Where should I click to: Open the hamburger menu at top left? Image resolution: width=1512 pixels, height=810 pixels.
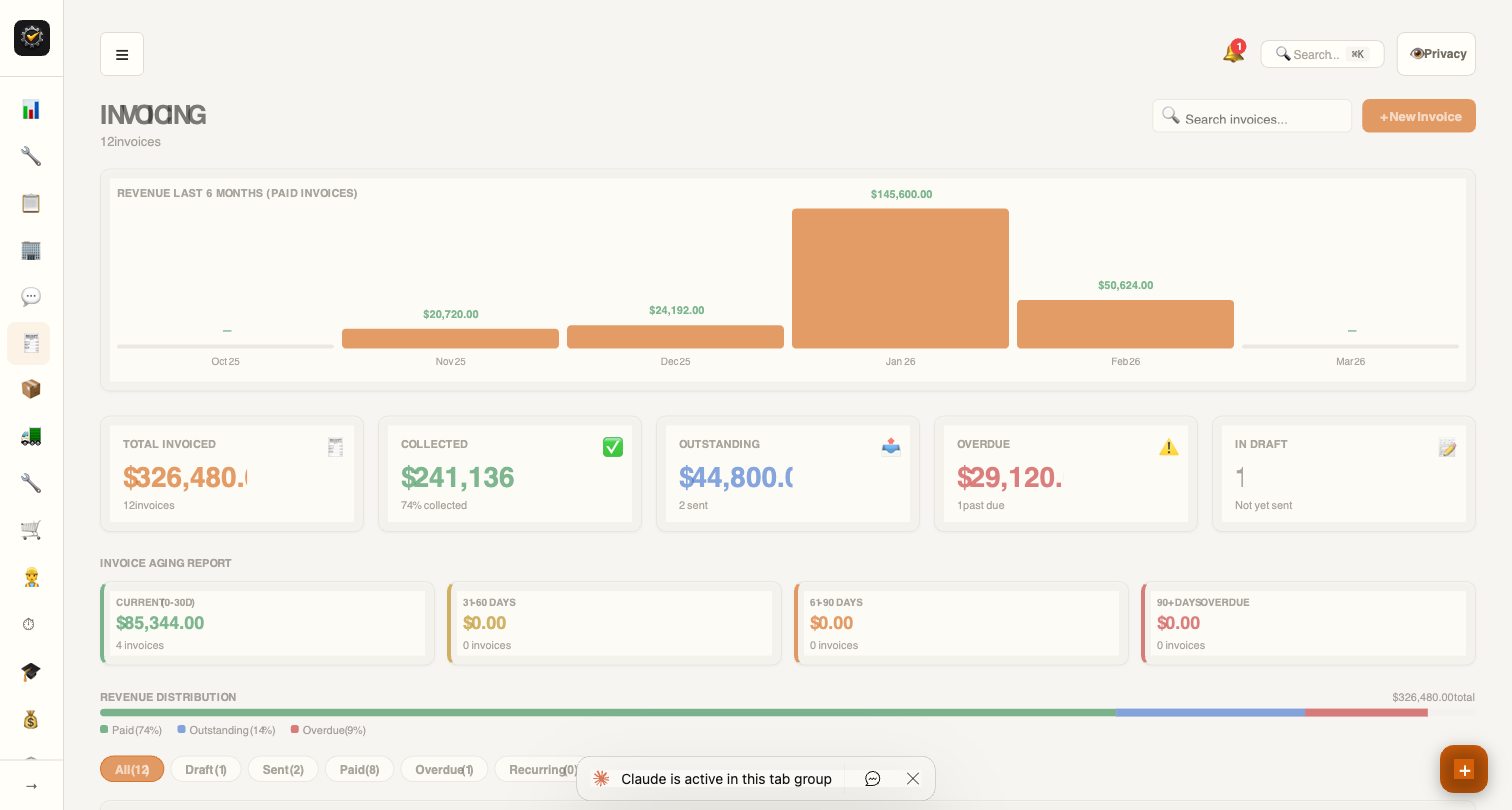pos(122,54)
